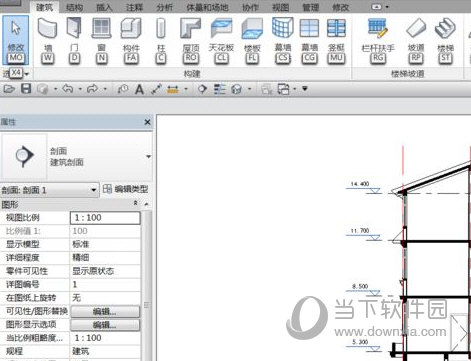Click the 在图纸上旋转 value 无
The height and width of the screenshot is (361, 471).
[105, 298]
